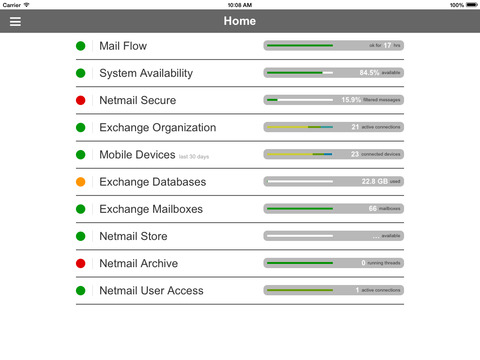Click the 84.5% available progress bar
480x360 pixels.
click(334, 73)
